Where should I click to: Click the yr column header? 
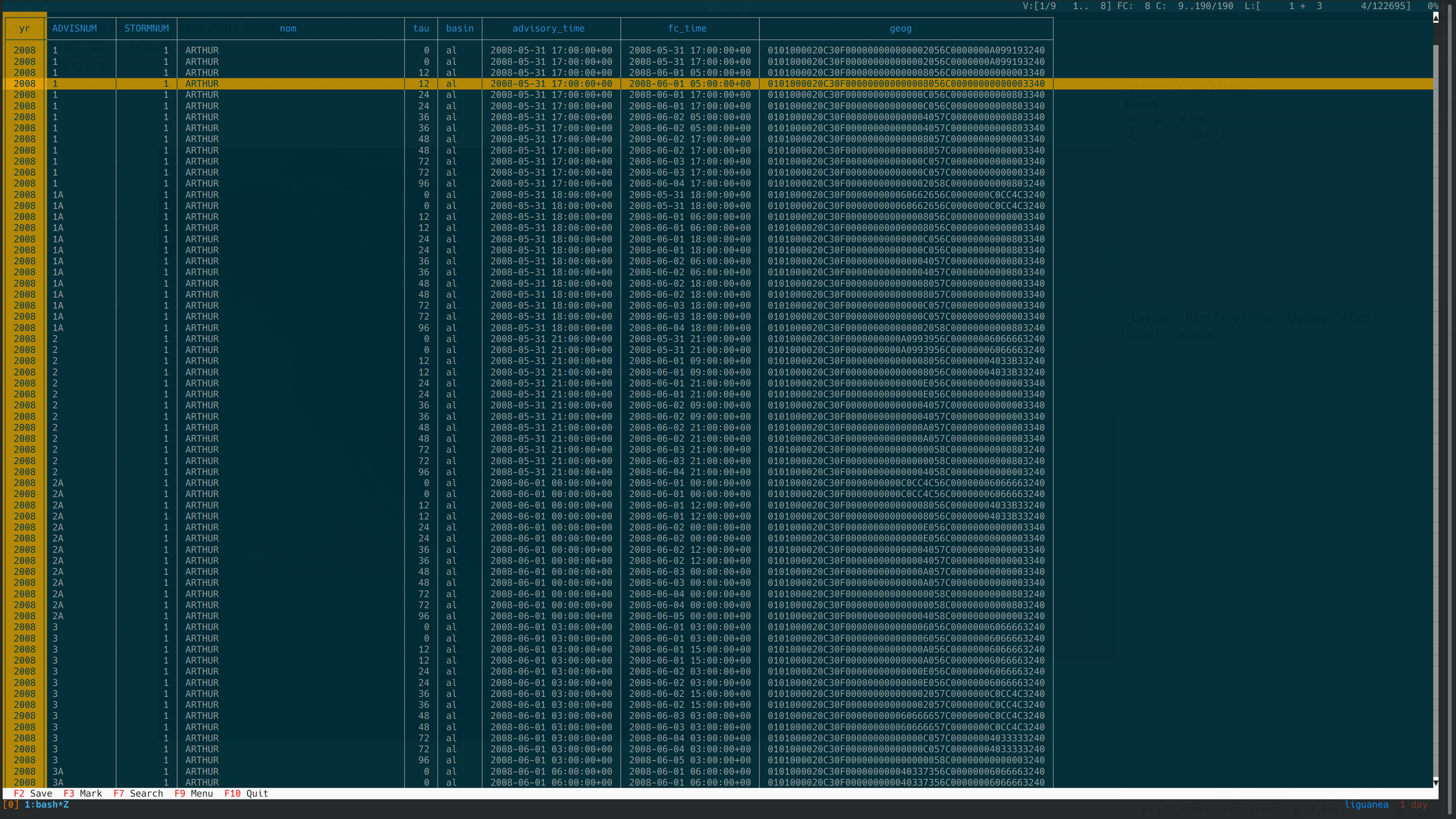point(24,29)
